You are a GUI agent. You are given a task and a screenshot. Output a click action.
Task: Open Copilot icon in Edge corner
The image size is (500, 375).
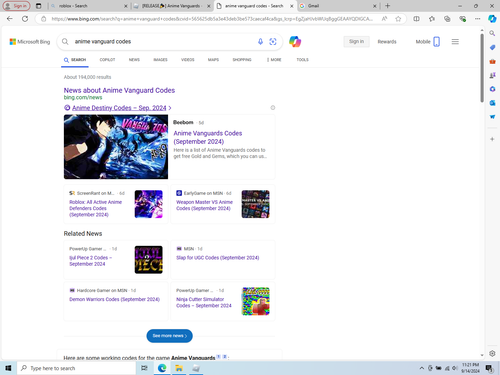click(x=492, y=19)
